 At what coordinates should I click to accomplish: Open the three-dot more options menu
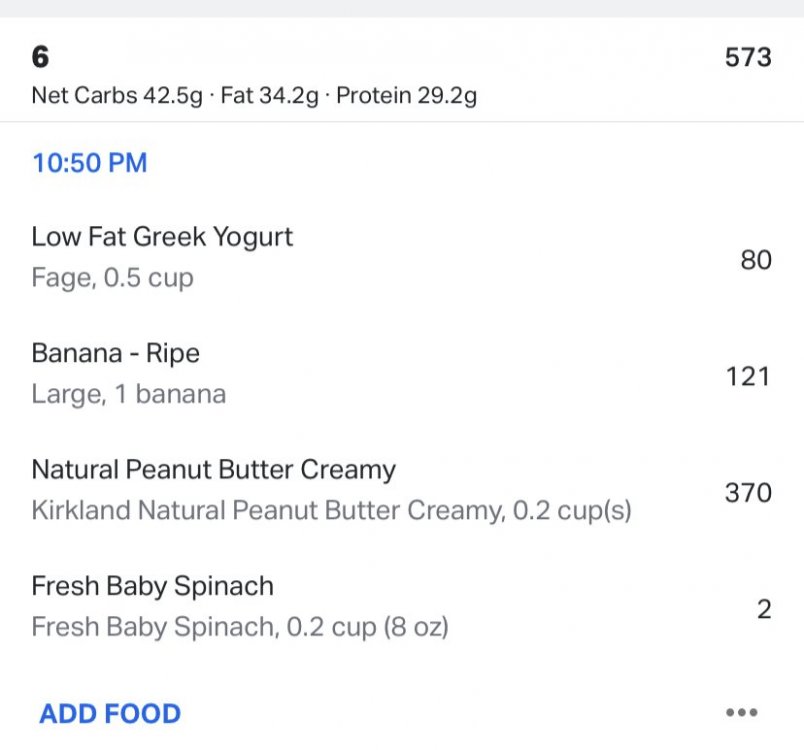pos(741,713)
